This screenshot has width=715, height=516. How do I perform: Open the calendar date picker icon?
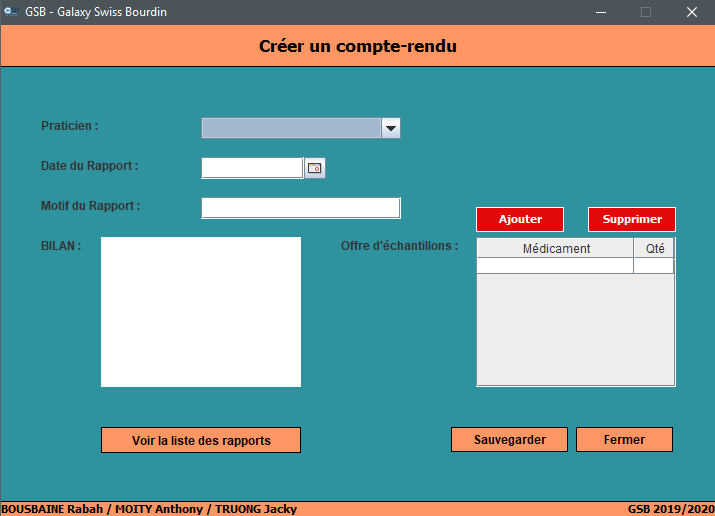pos(315,168)
